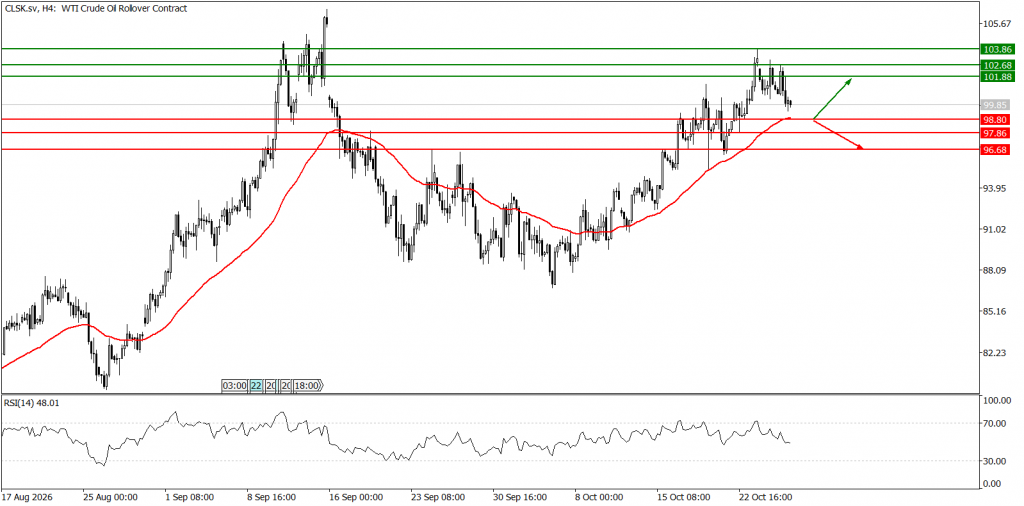The width and height of the screenshot is (1024, 506).
Task: Click the 18:00 event marker with arrow
Action: click(x=307, y=386)
